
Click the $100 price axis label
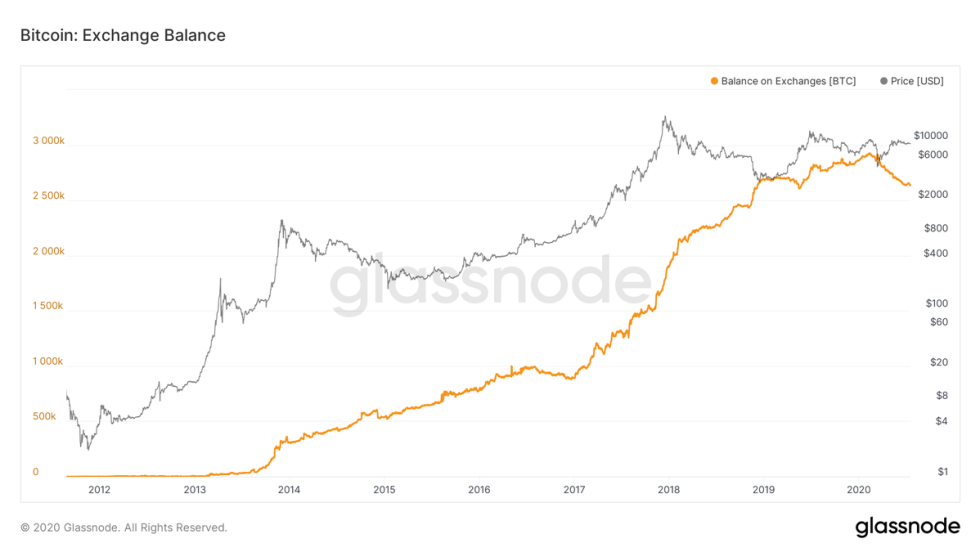[937, 303]
